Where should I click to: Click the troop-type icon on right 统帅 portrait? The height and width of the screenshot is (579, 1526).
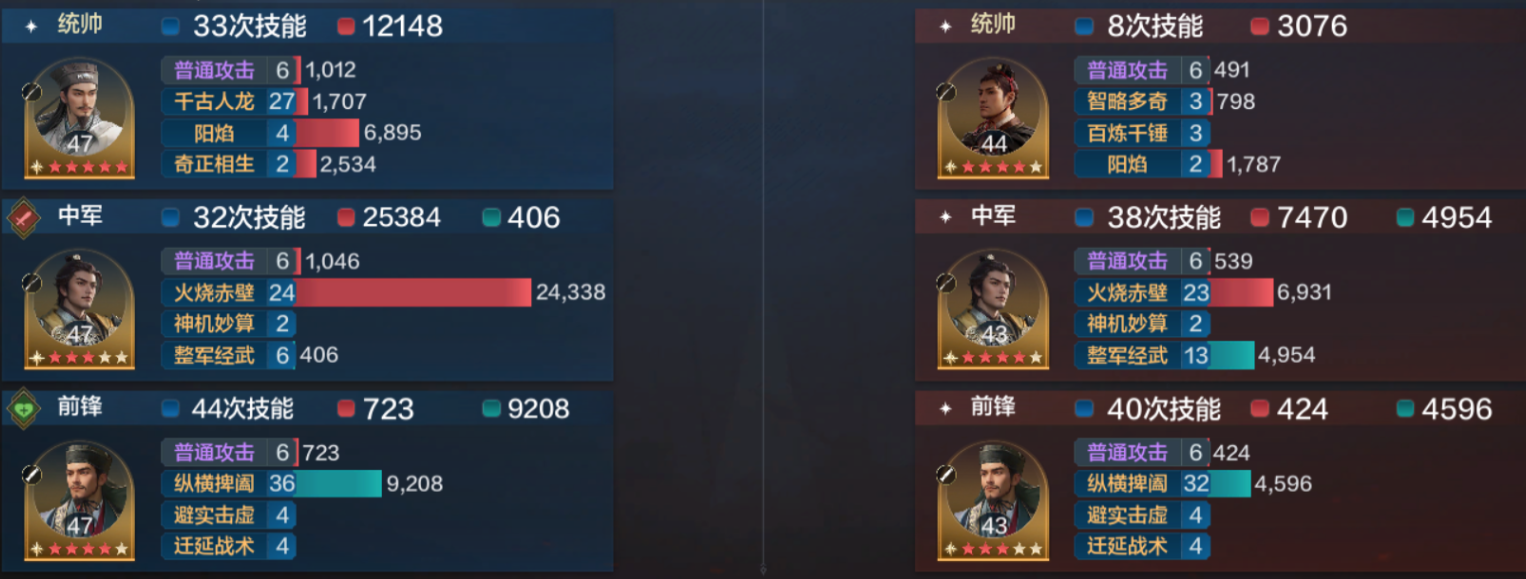(945, 92)
